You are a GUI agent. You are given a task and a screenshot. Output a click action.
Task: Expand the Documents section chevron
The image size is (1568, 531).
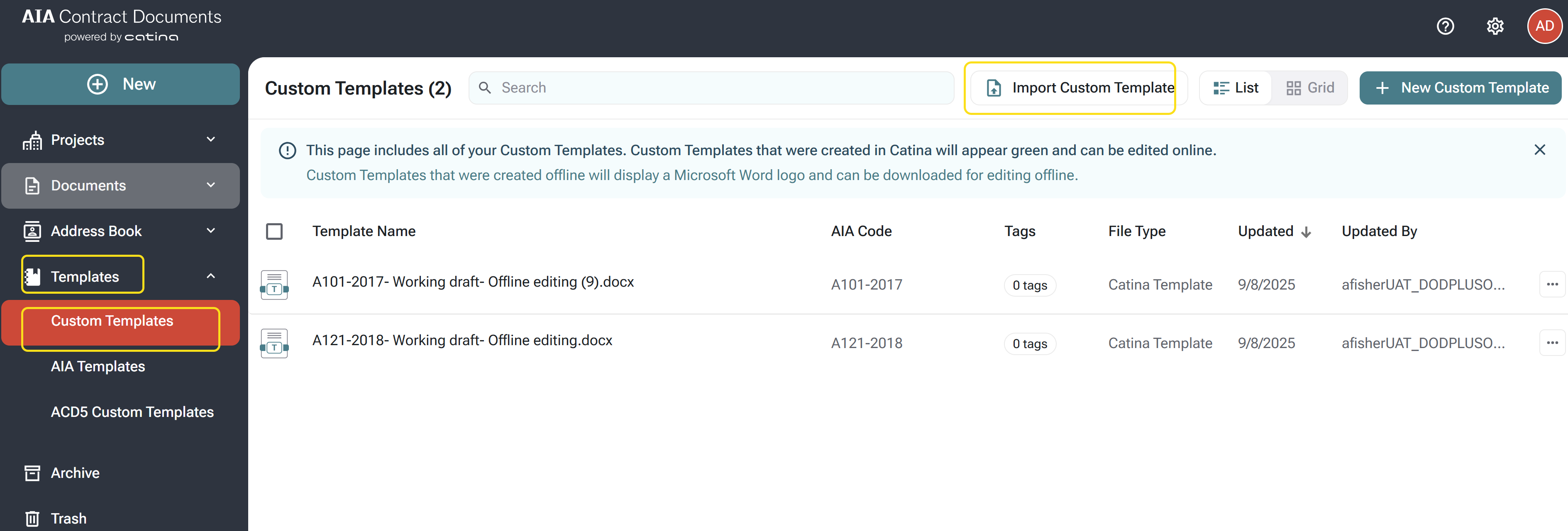coord(210,185)
